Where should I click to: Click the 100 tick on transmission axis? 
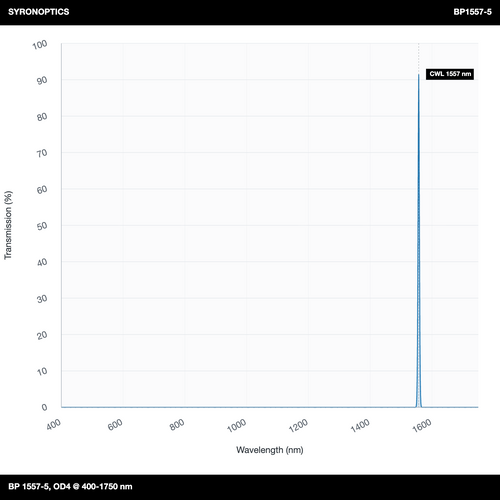click(40, 44)
